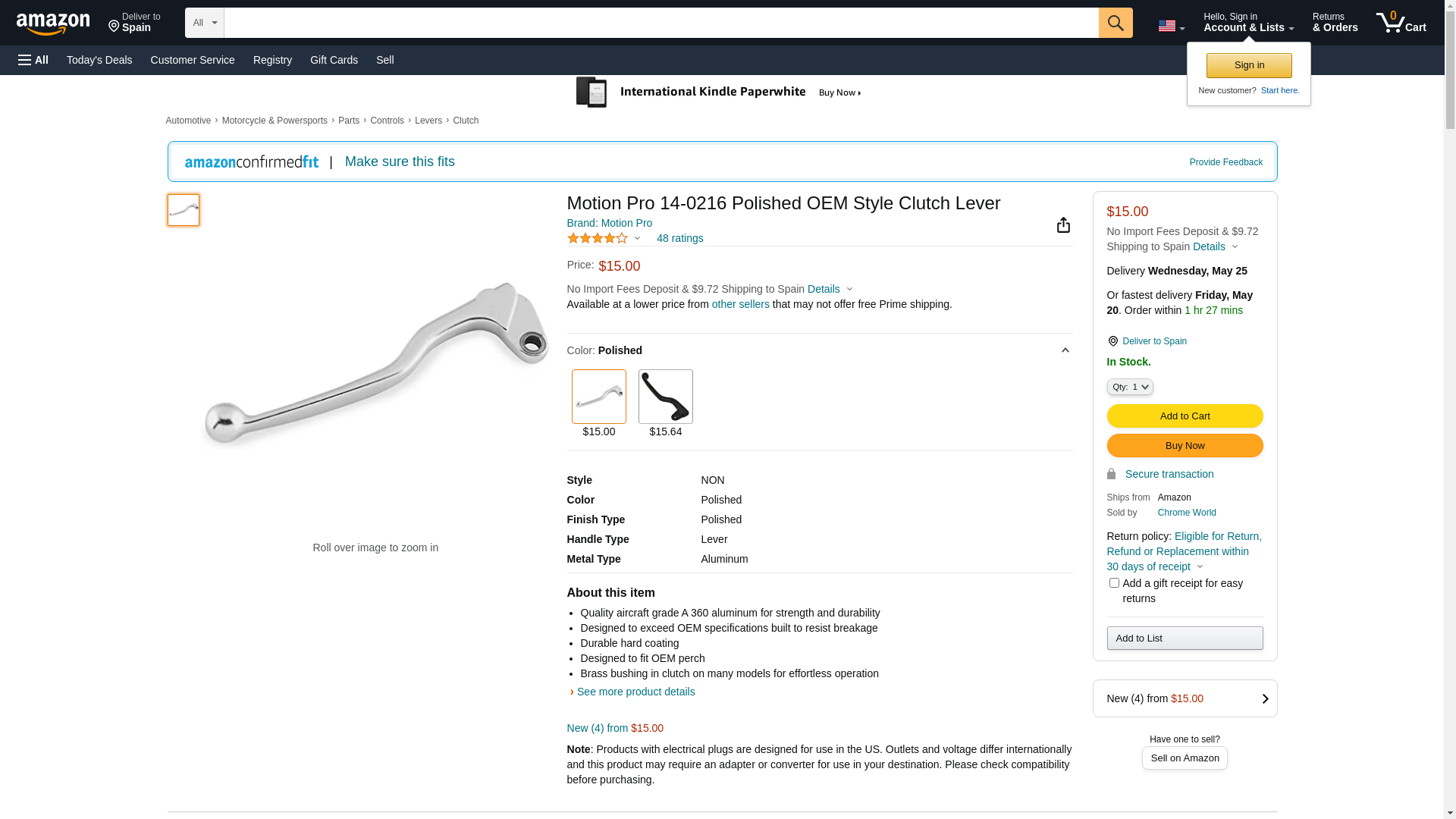
Task: Check the gift receipt checkbox
Action: click(1114, 583)
